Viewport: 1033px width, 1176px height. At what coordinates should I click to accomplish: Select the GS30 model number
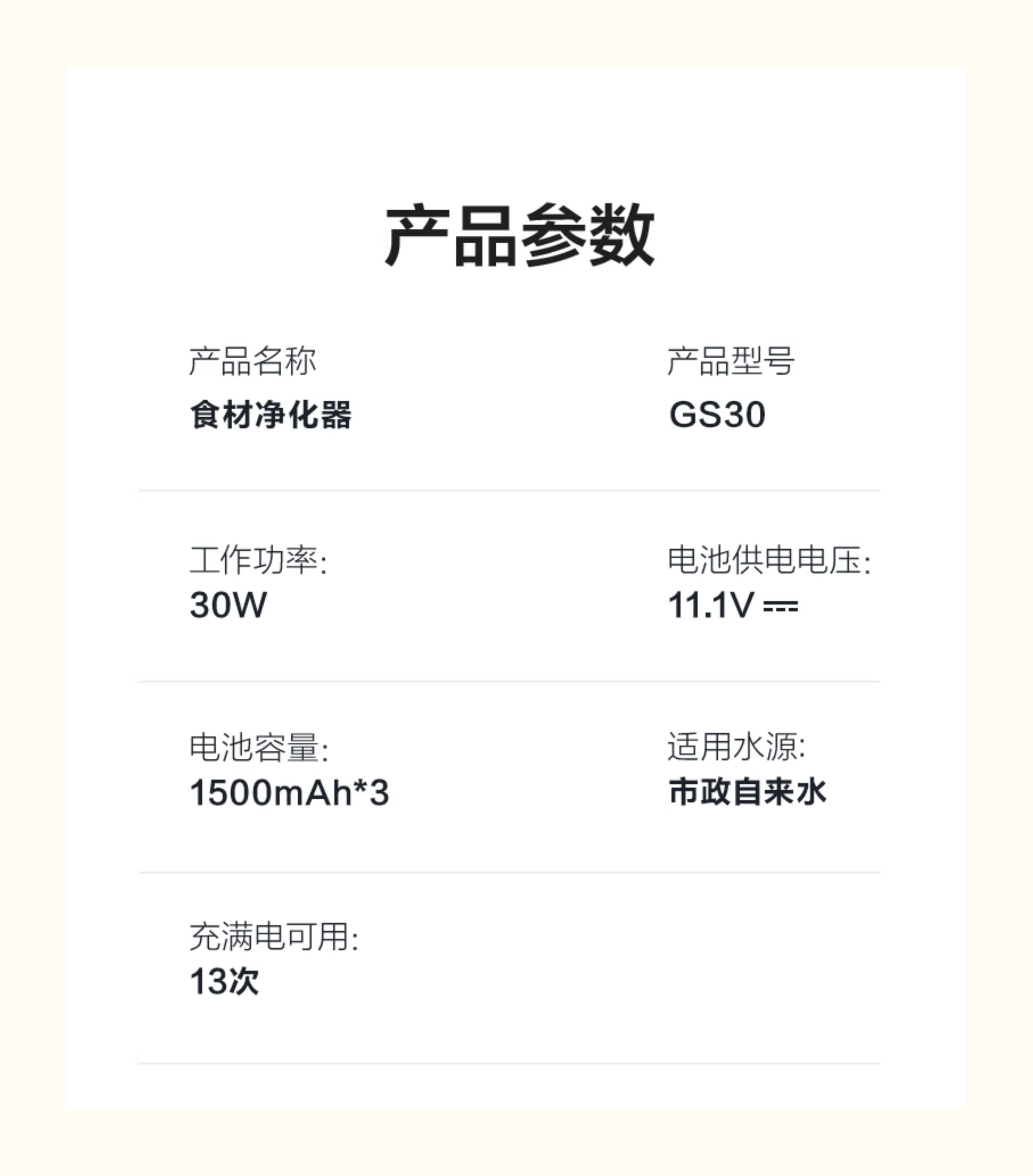(717, 414)
